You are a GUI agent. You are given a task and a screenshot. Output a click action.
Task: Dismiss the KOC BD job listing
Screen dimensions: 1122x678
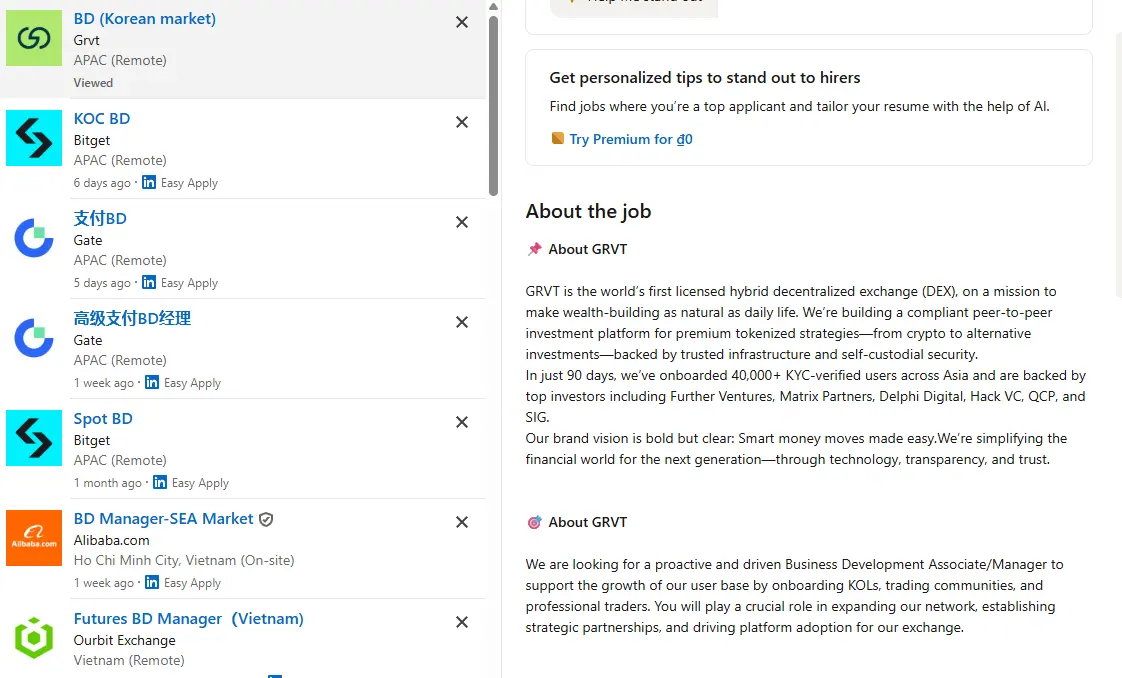pos(462,122)
